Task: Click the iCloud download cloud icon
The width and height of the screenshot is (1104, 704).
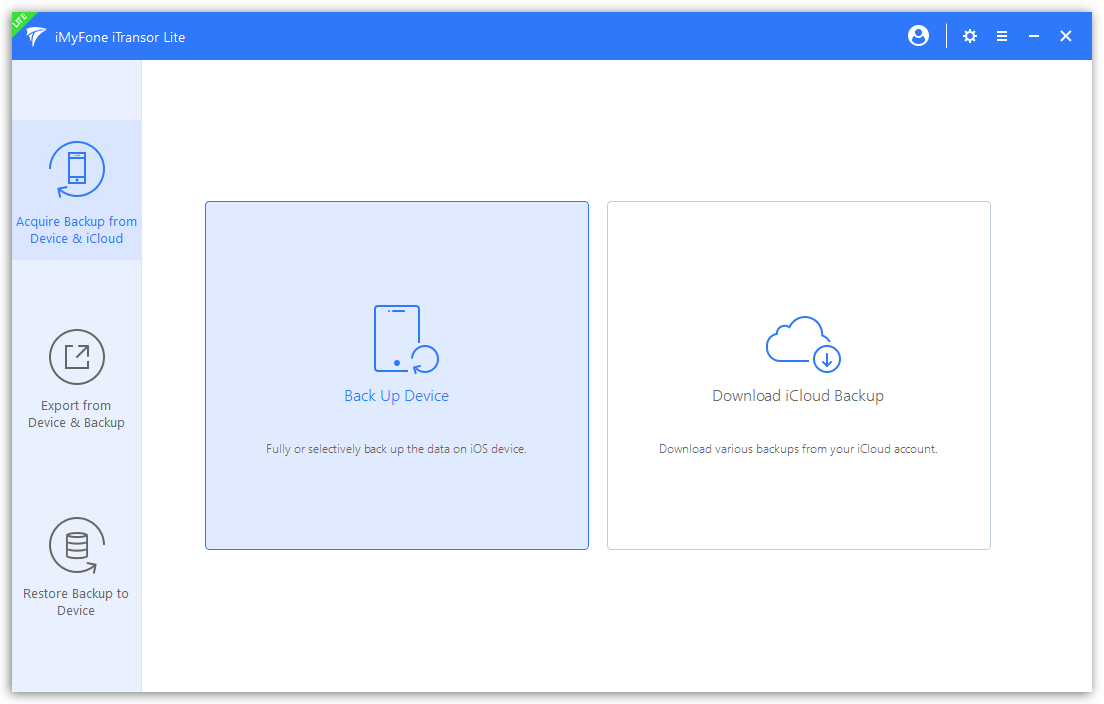Action: pyautogui.click(x=803, y=344)
